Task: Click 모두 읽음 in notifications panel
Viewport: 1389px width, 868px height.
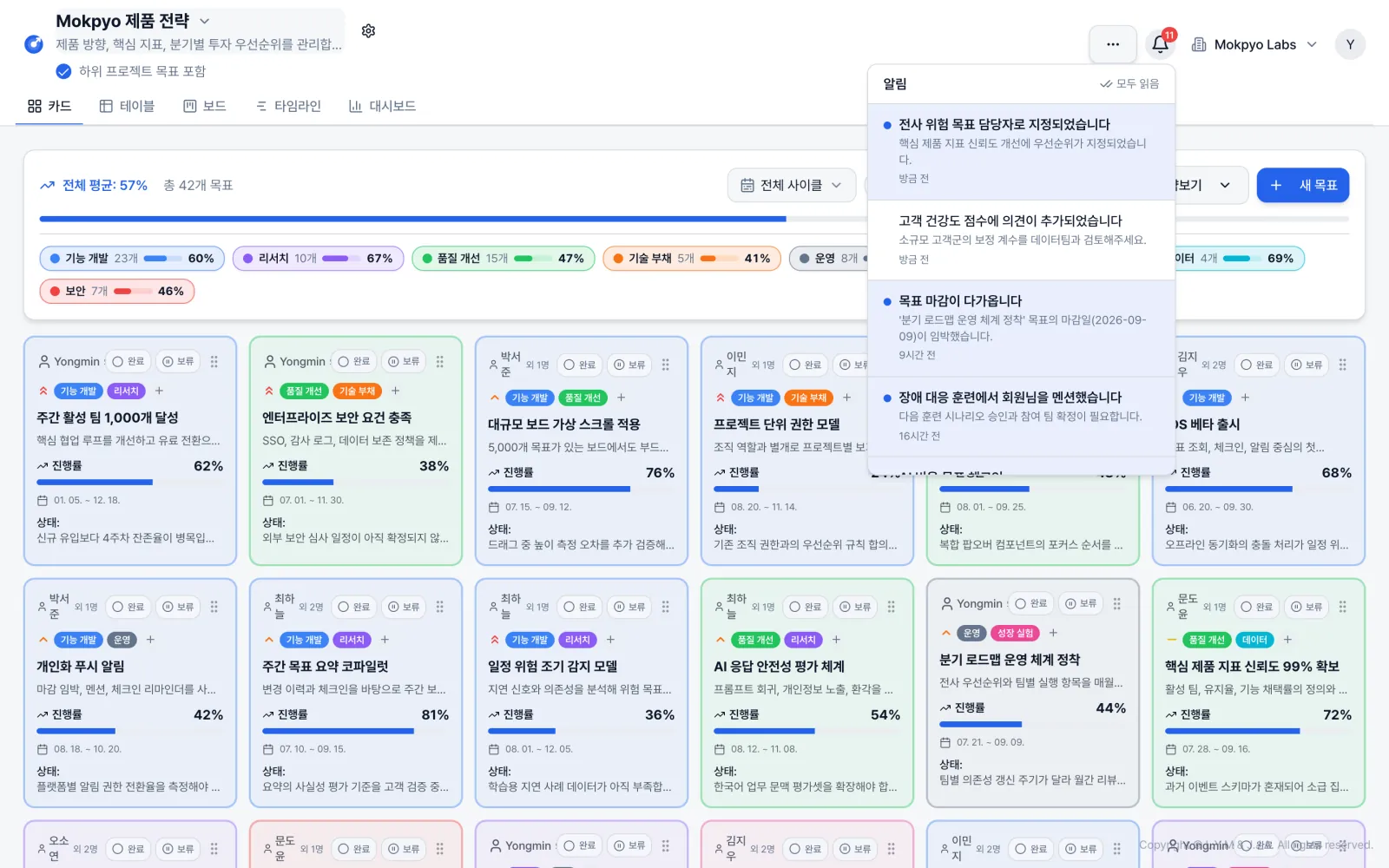Action: (x=1129, y=83)
